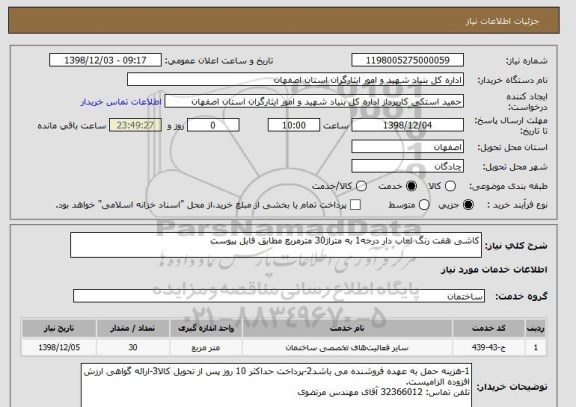Click the service name cell سایر فعالیت‌های تخصصی ساختمان
The image size is (576, 407).
click(x=347, y=347)
